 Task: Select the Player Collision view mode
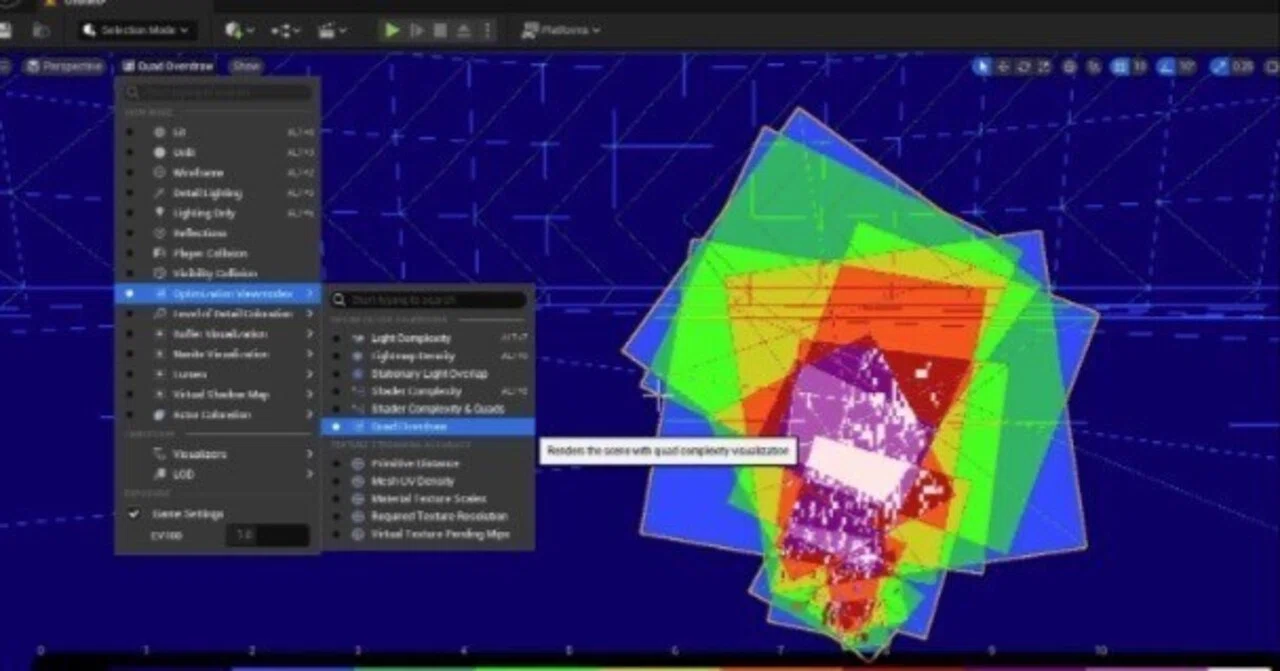click(x=217, y=253)
